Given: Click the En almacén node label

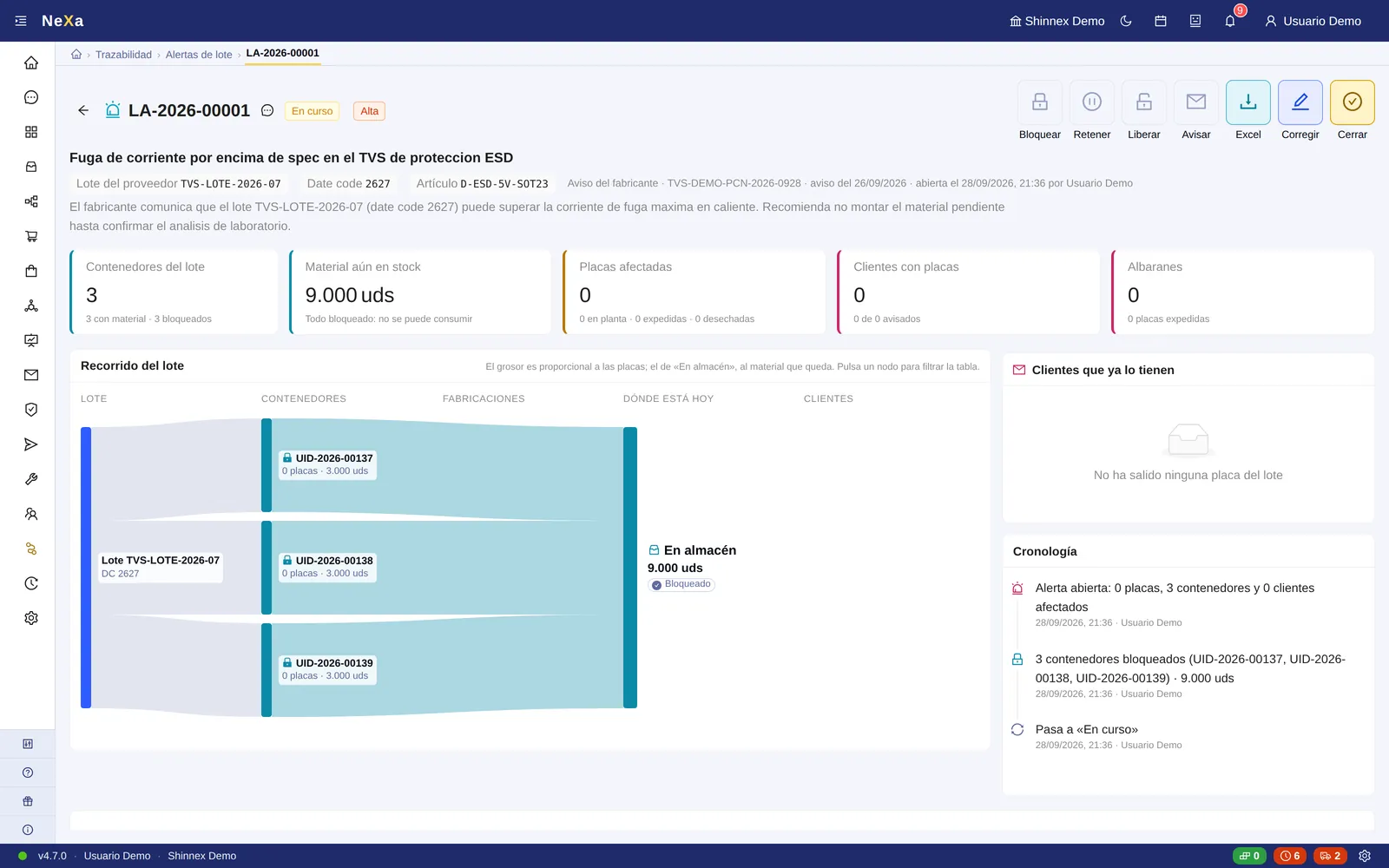Looking at the screenshot, I should (692, 550).
